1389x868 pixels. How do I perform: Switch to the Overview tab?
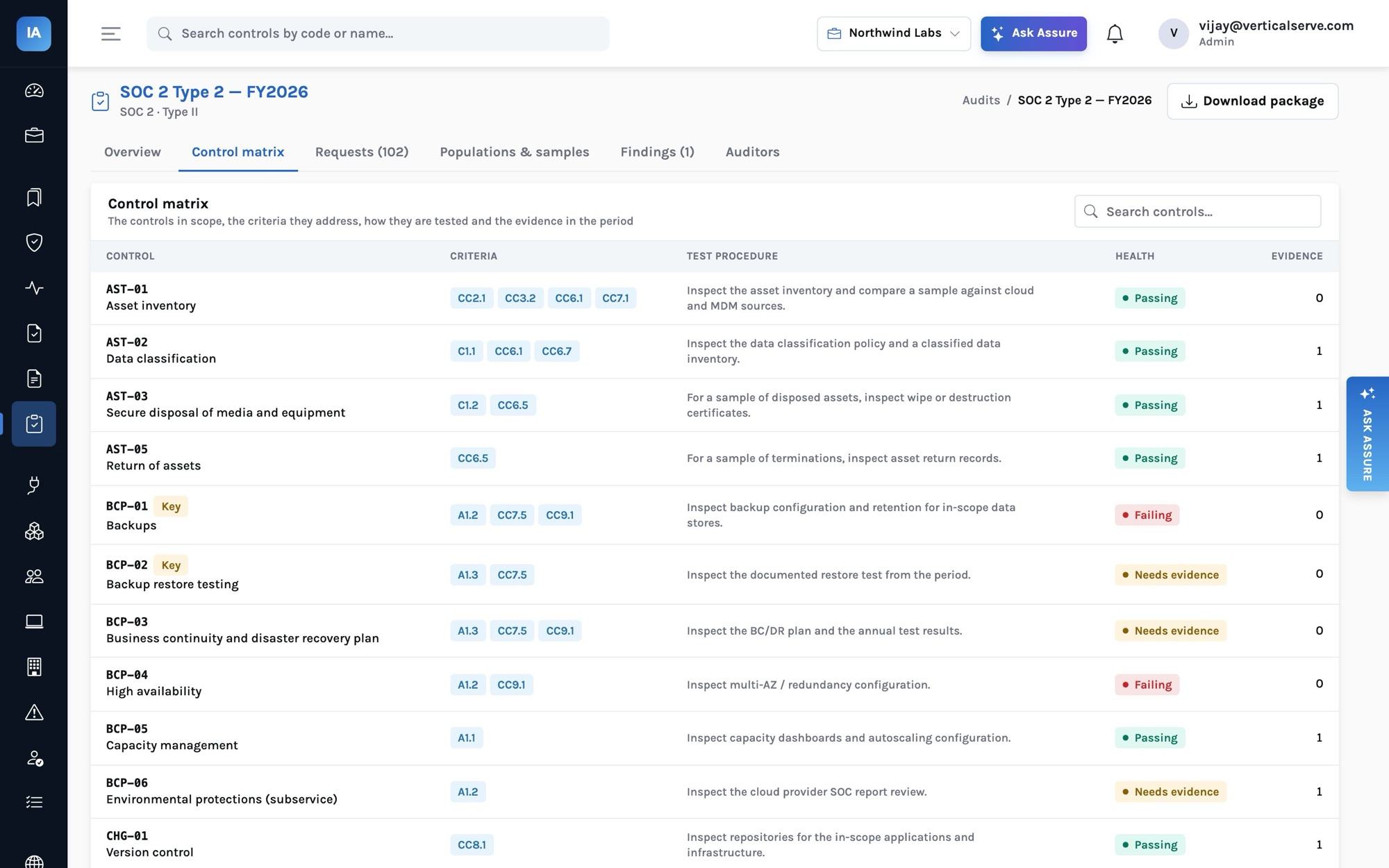133,152
